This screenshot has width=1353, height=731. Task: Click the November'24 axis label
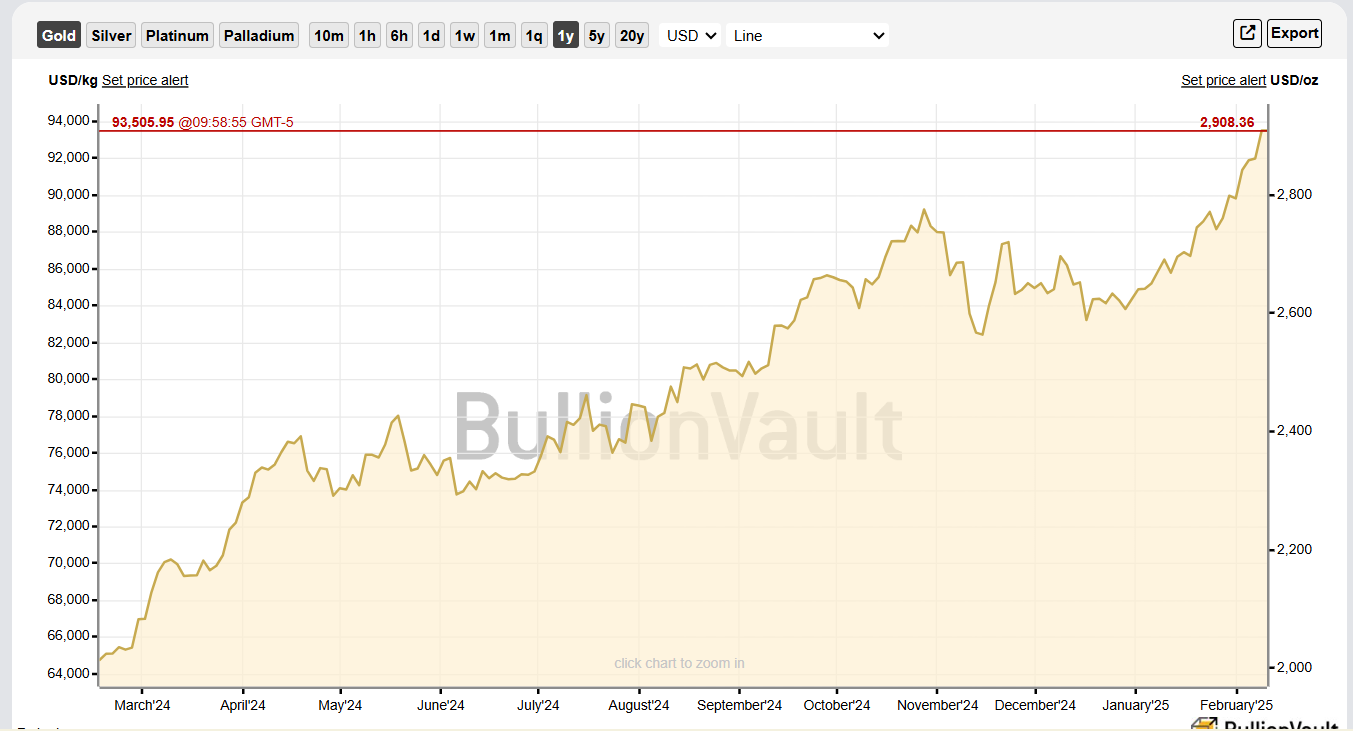pyautogui.click(x=937, y=705)
